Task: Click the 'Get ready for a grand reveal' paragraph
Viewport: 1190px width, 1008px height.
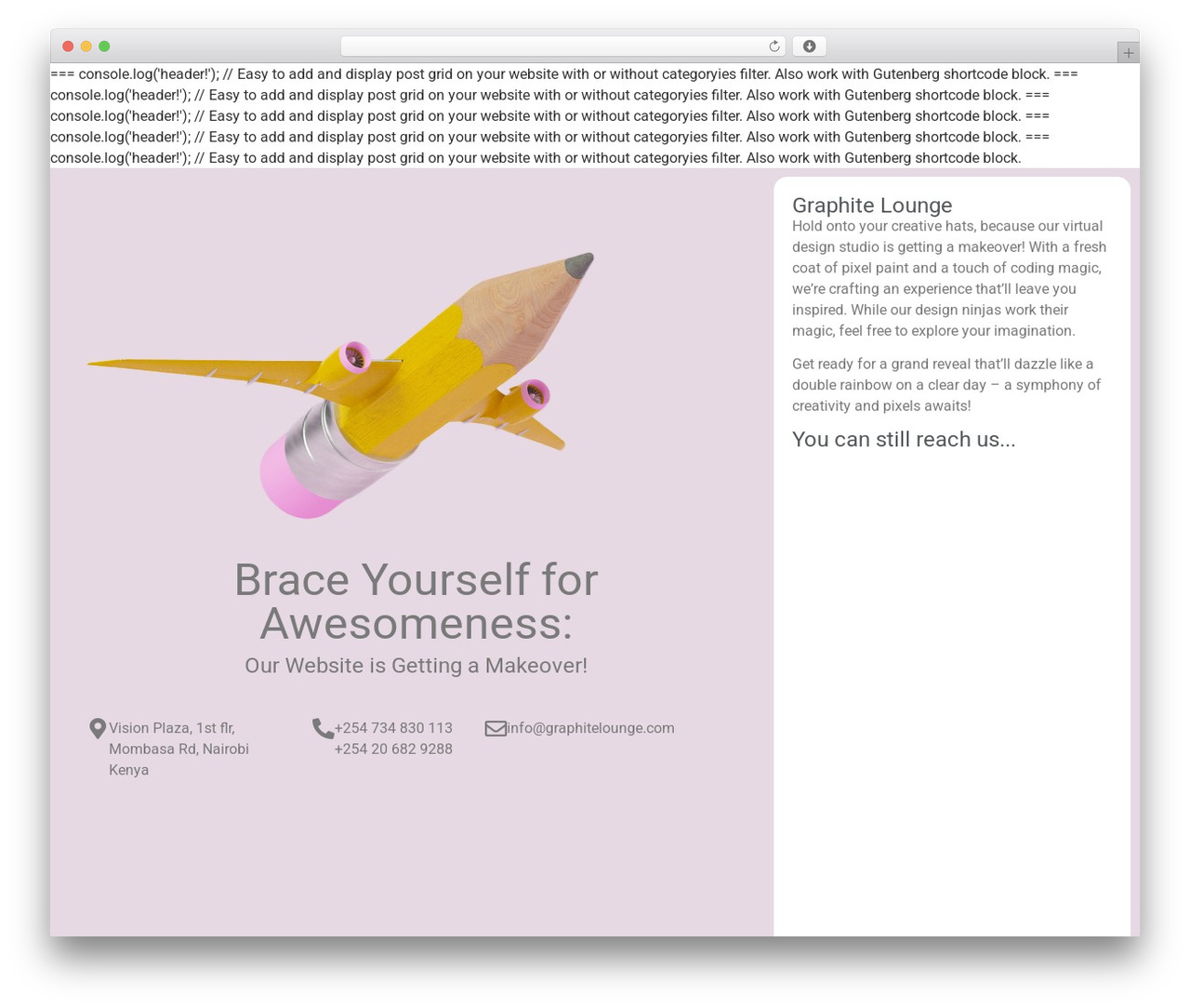Action: (x=946, y=384)
